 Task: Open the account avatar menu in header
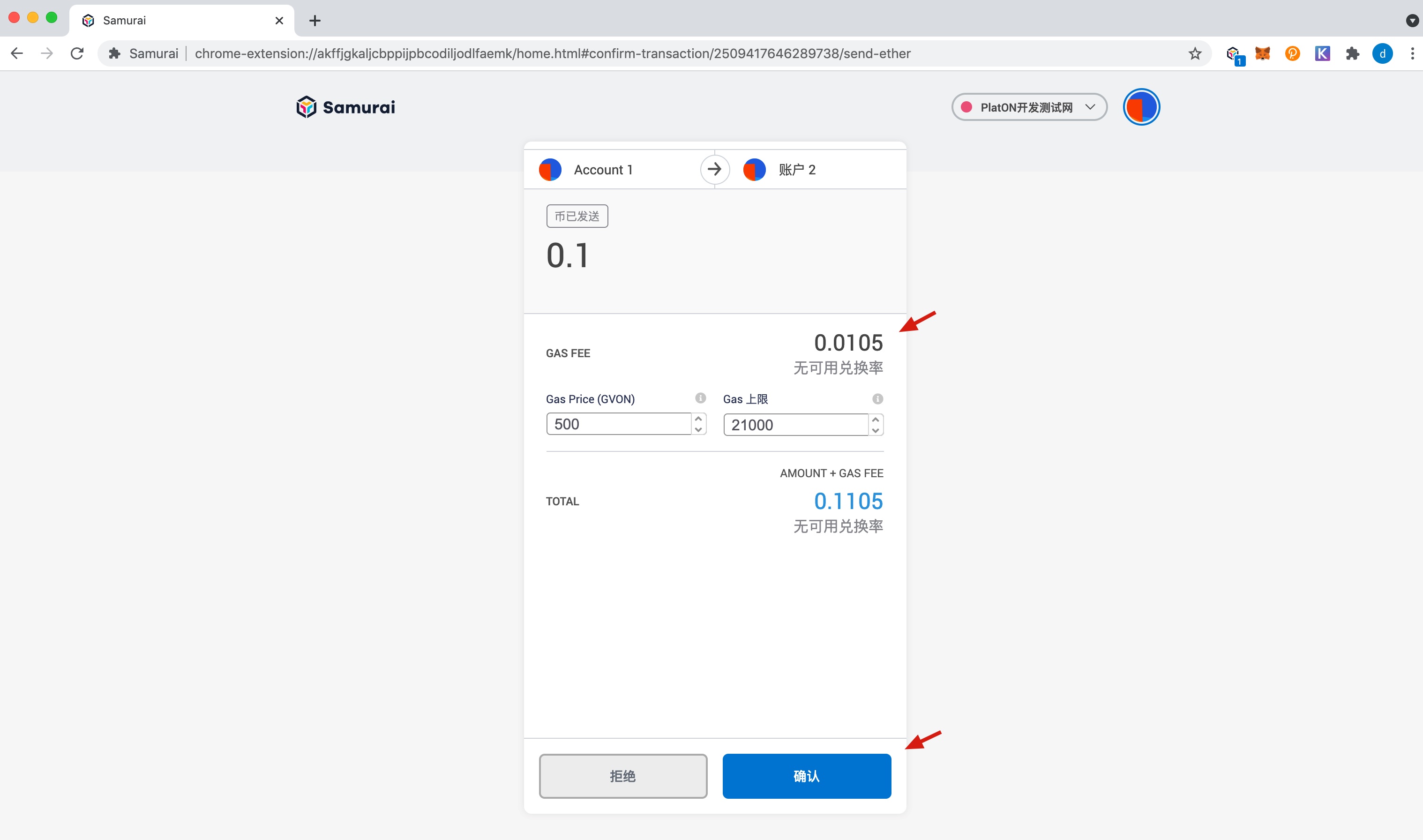[x=1141, y=107]
